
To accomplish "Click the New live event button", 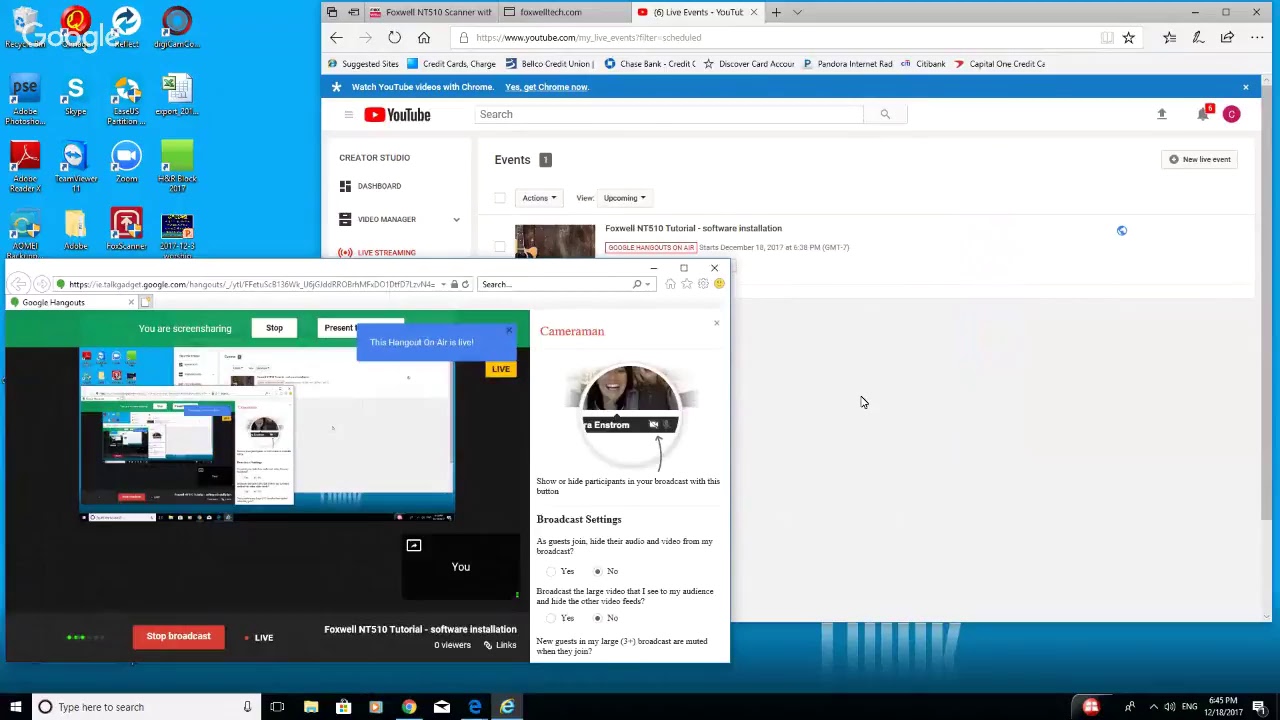I will click(x=1200, y=159).
